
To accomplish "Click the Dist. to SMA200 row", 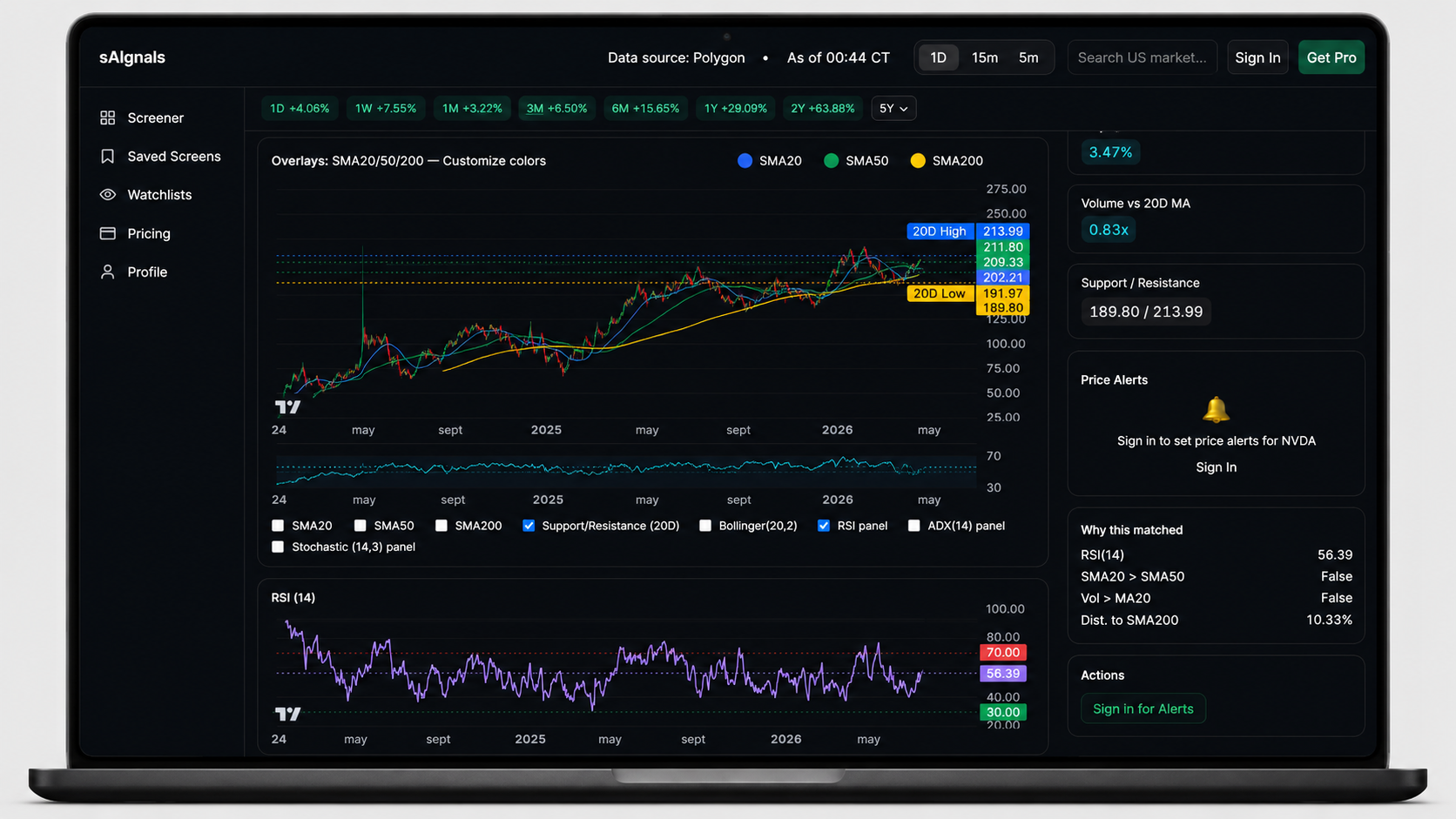I will 1216,621.
